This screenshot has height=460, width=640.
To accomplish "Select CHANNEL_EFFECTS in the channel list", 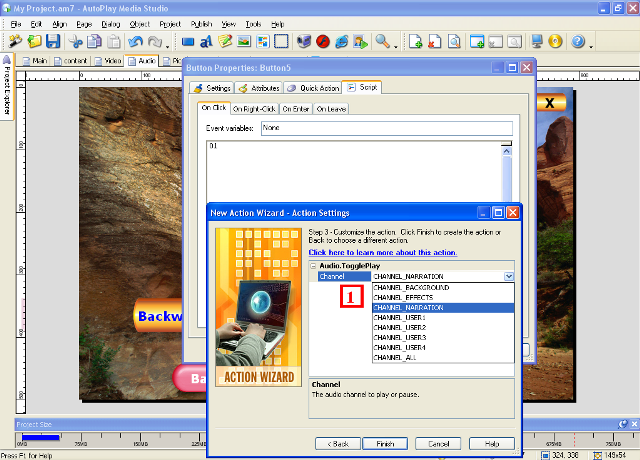I will (404, 298).
